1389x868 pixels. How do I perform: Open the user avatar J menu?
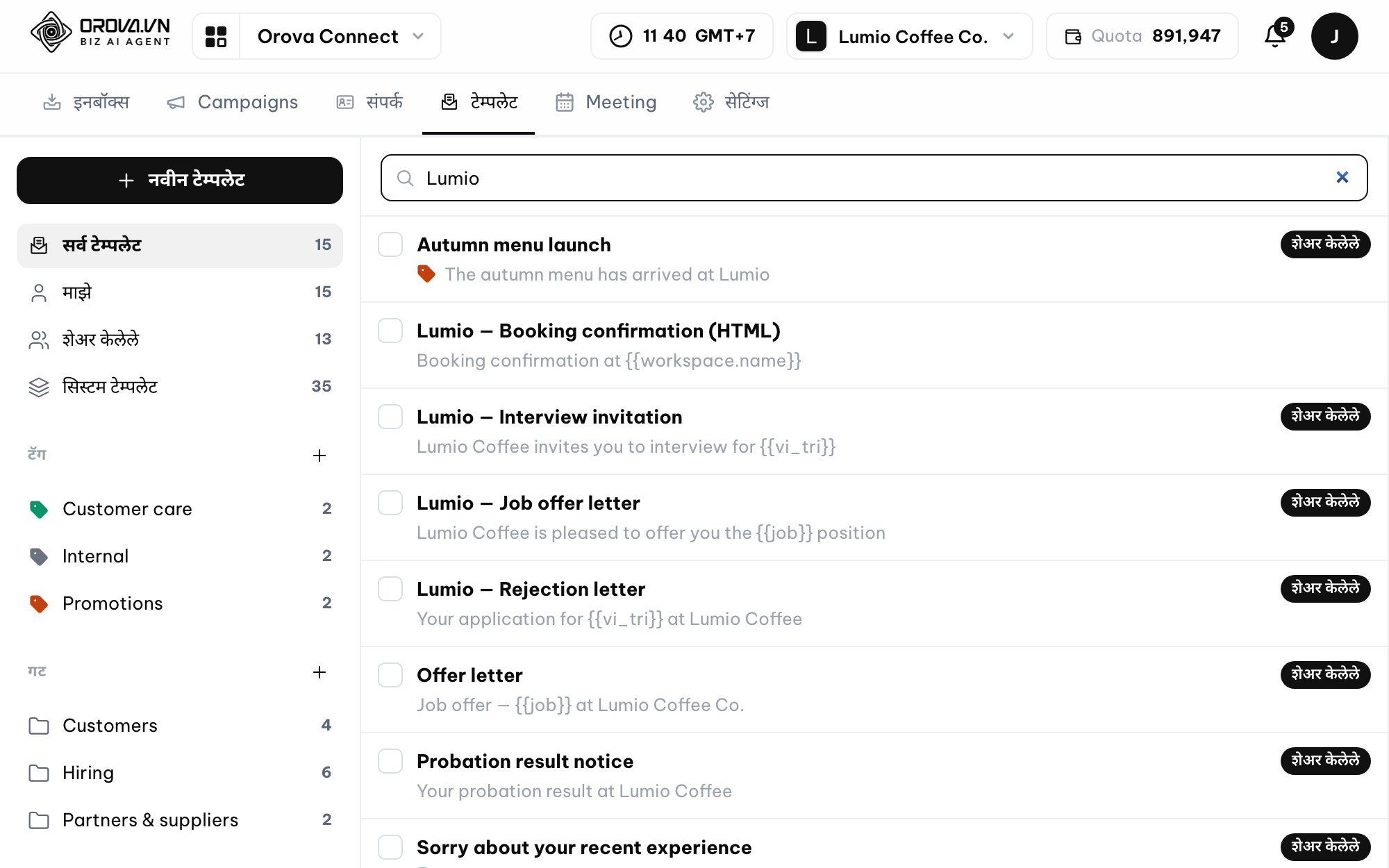click(x=1334, y=36)
